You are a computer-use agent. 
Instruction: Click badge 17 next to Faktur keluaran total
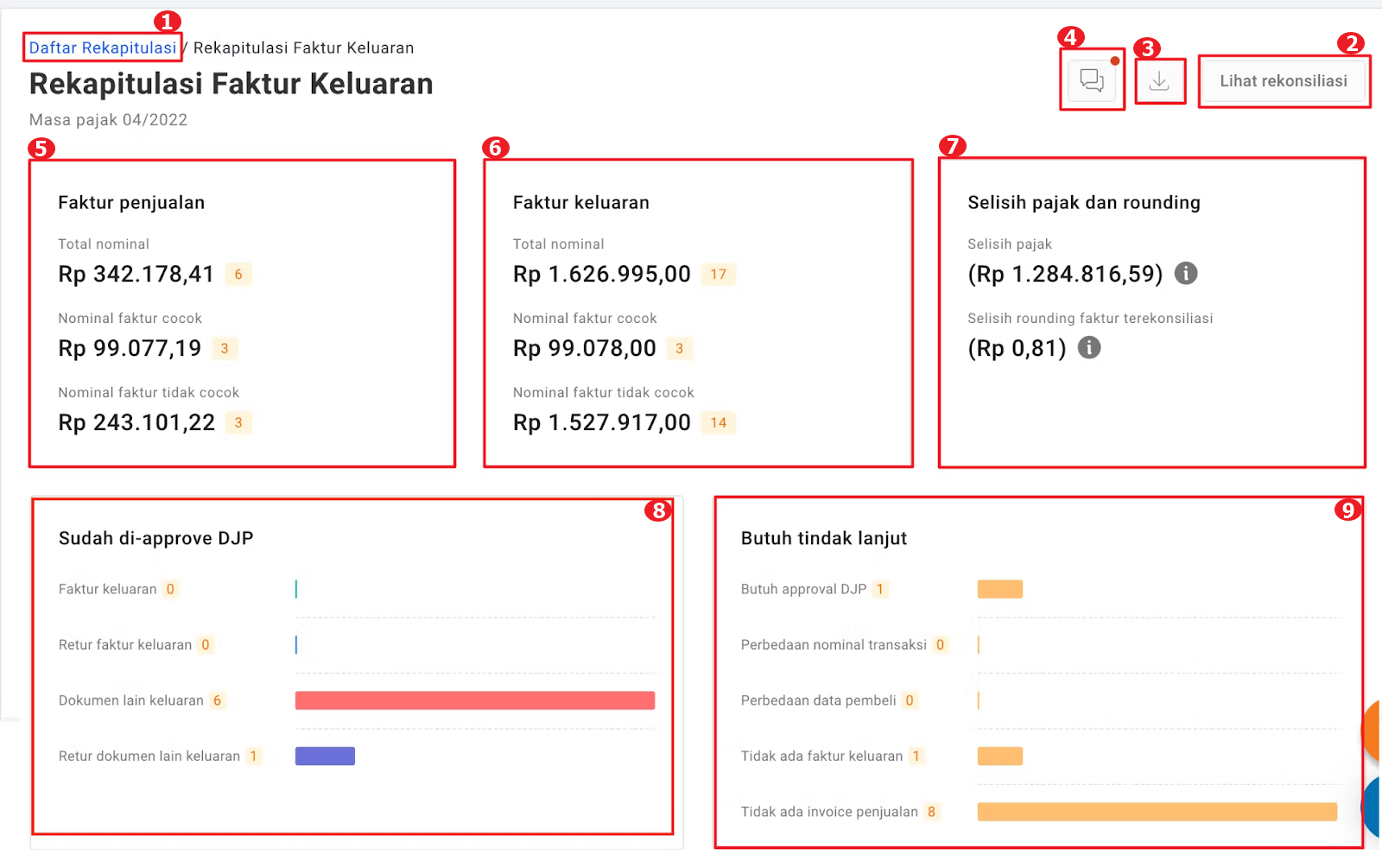[718, 275]
